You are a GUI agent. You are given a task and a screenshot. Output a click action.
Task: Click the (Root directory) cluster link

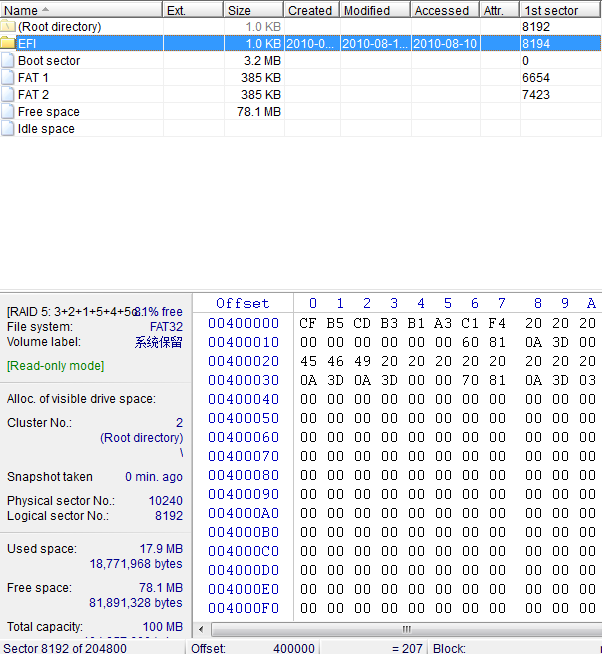point(141,438)
